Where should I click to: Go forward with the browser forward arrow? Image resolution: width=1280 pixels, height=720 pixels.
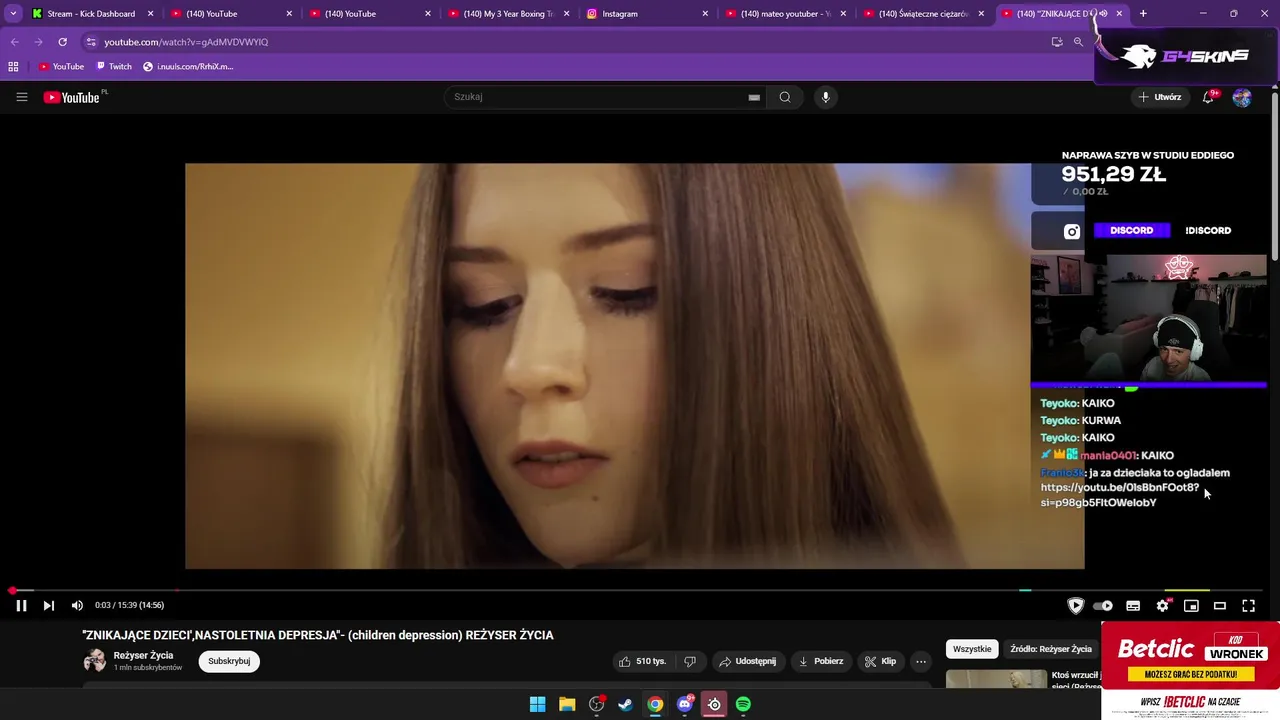click(38, 42)
